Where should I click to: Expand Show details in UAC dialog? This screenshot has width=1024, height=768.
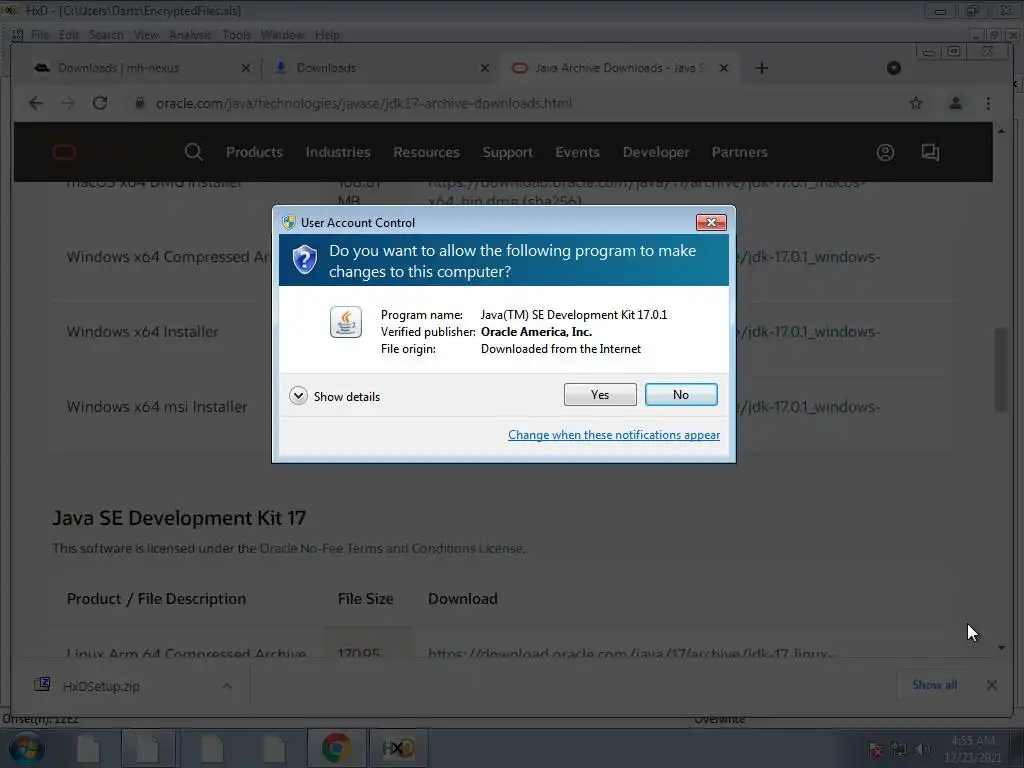pos(334,396)
